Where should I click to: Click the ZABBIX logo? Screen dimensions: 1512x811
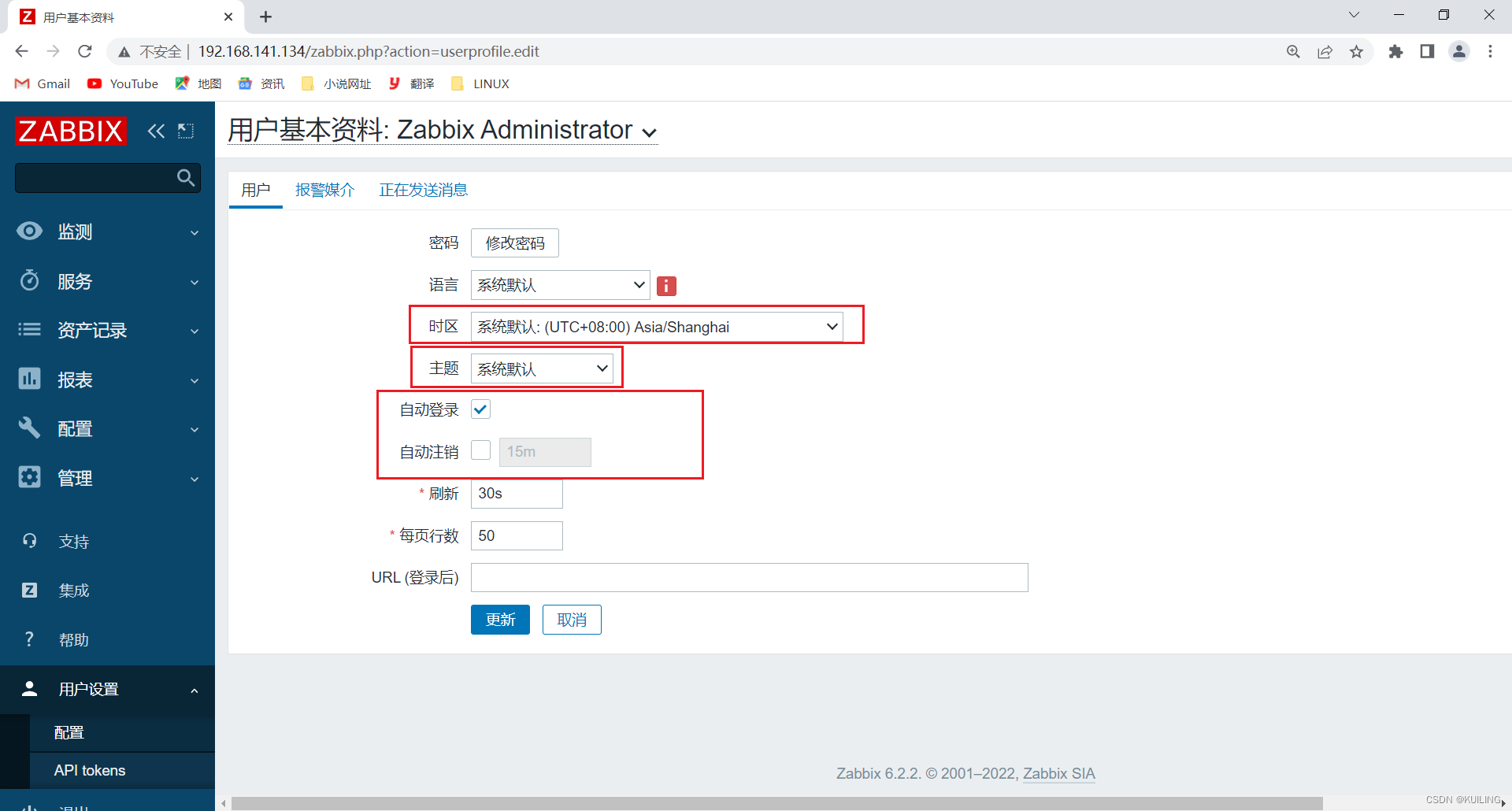(x=71, y=131)
